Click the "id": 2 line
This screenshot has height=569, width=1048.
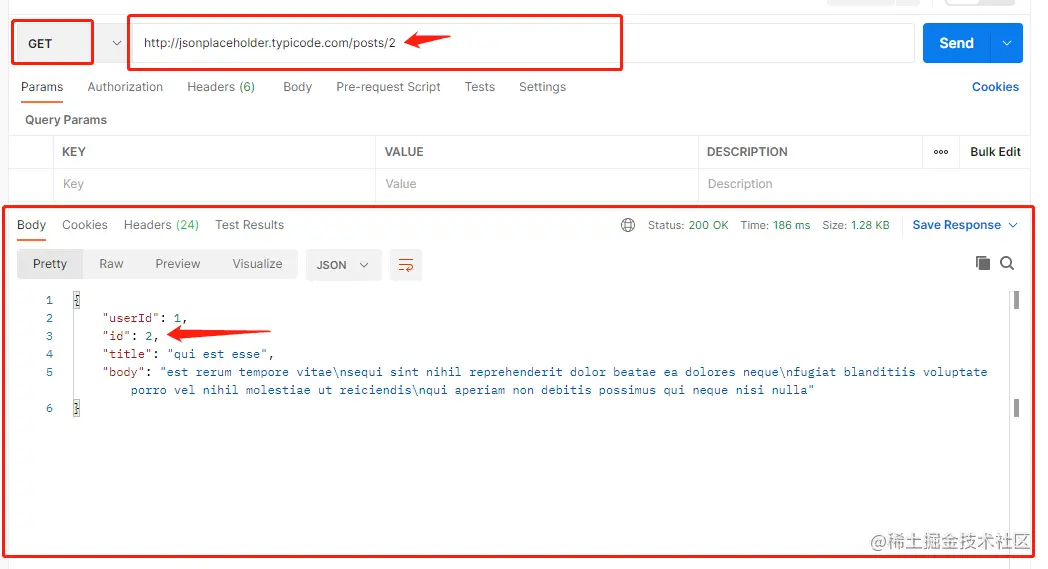click(130, 336)
